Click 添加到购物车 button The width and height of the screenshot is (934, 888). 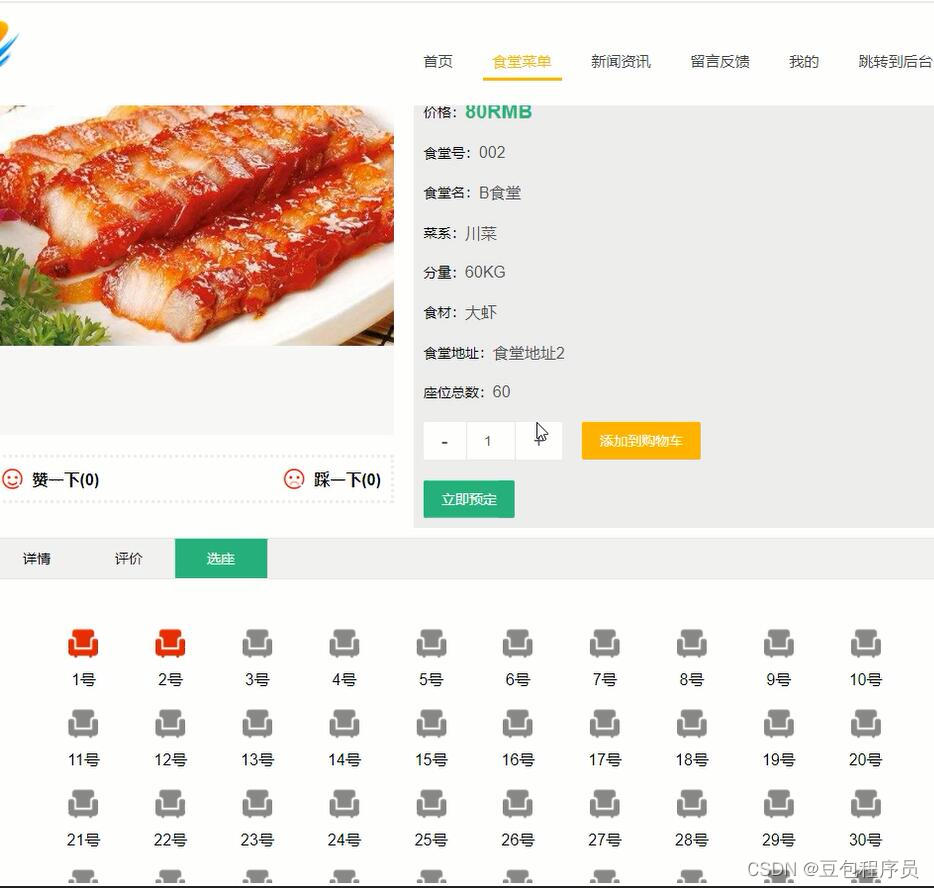tap(641, 441)
